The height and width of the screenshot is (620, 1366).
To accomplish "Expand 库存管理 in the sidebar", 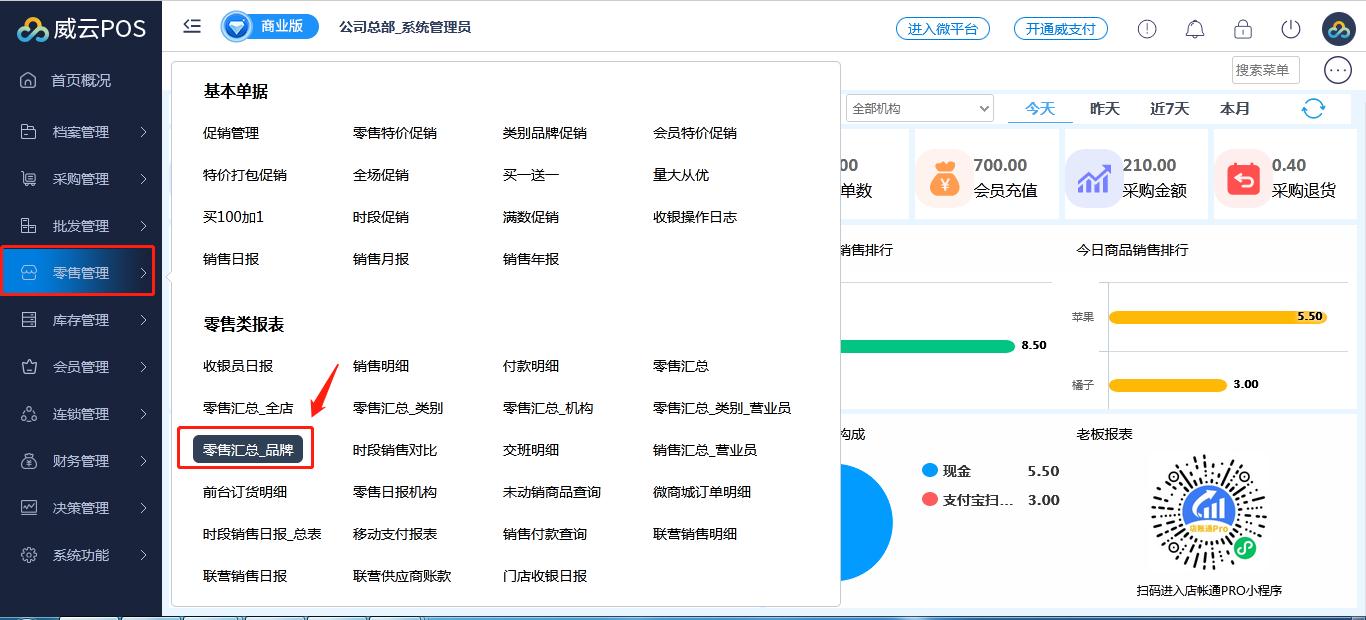I will pos(81,320).
